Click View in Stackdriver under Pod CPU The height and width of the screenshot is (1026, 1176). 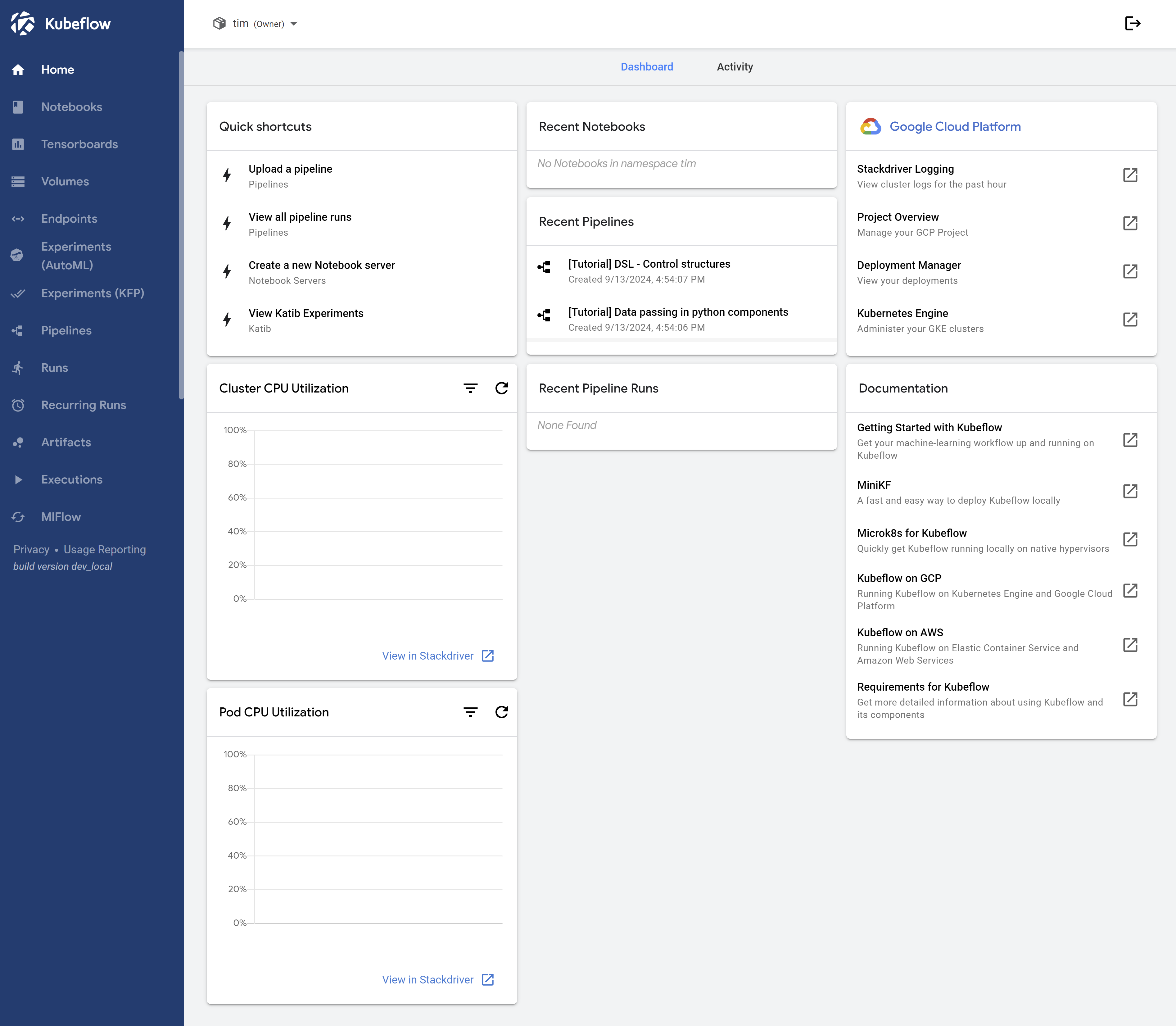click(438, 980)
